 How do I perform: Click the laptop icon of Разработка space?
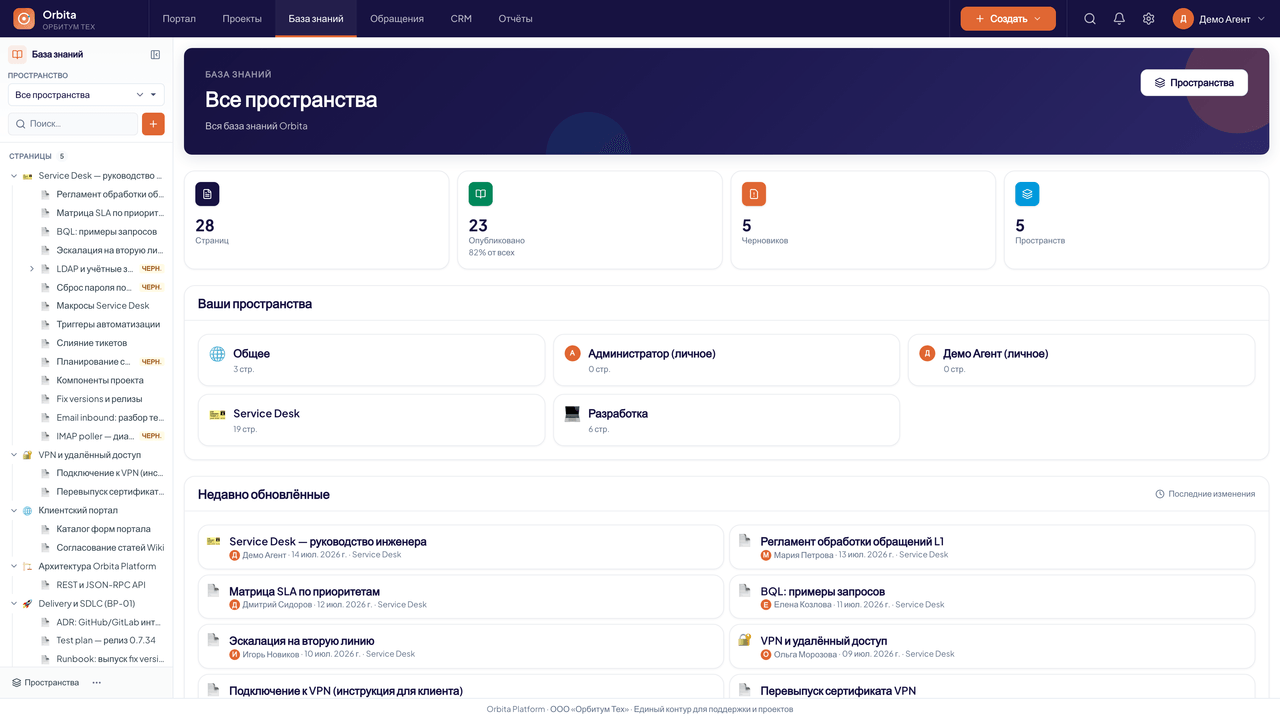(572, 414)
